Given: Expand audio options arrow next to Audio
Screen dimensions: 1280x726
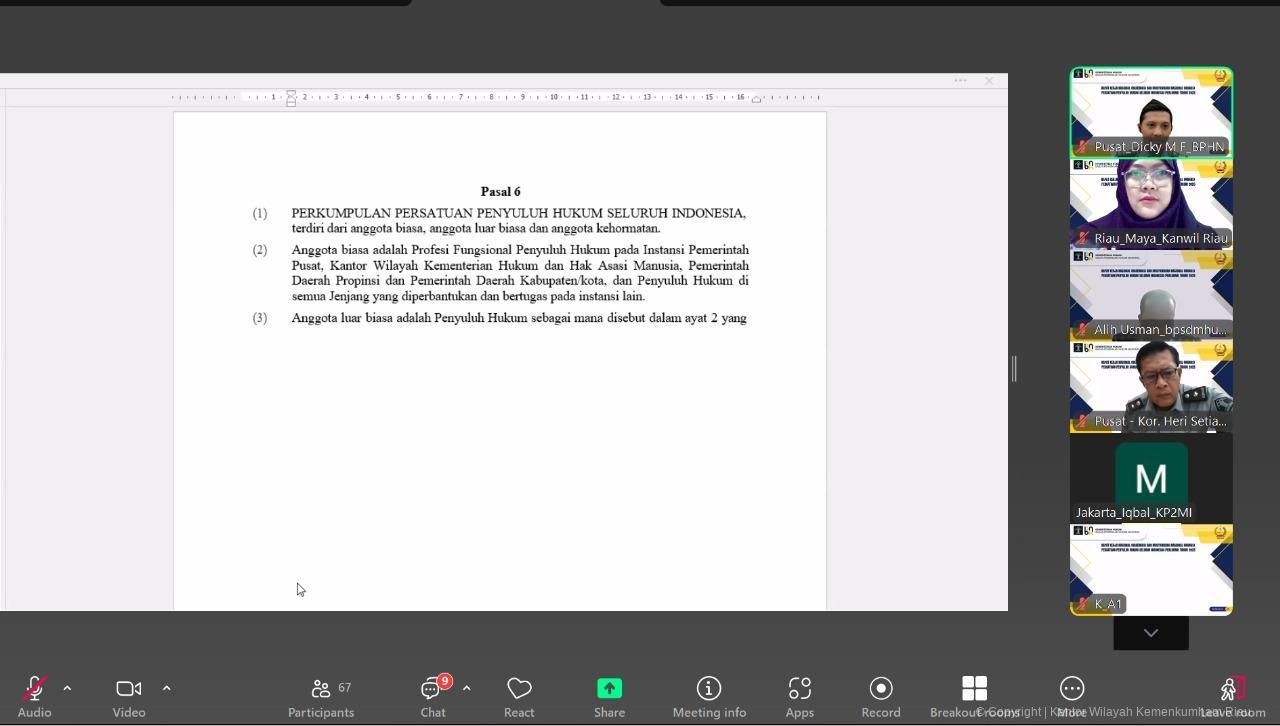Looking at the screenshot, I should 67,688.
